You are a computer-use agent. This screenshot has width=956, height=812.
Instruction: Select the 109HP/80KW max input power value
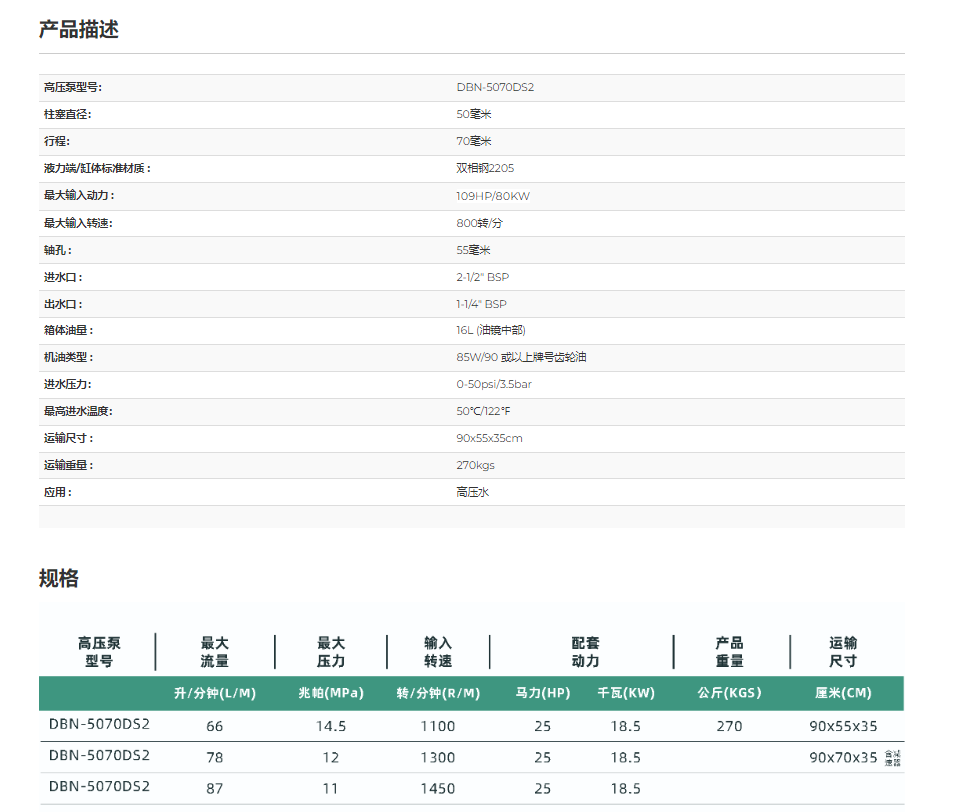(x=493, y=196)
